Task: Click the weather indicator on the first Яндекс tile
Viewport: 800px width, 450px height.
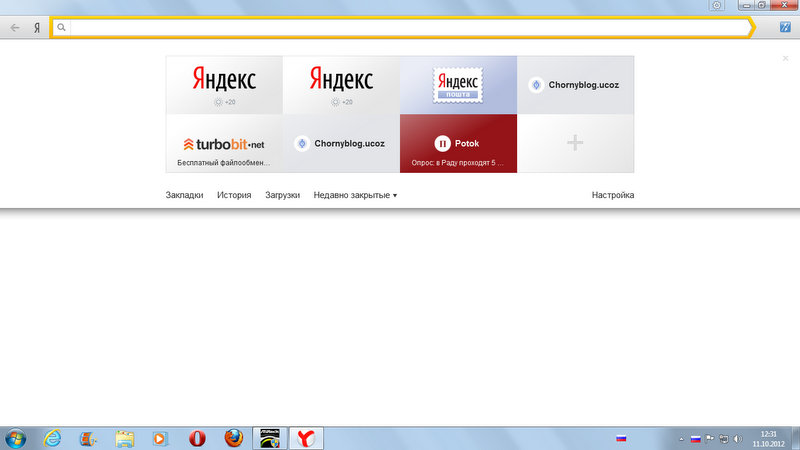Action: click(x=224, y=102)
